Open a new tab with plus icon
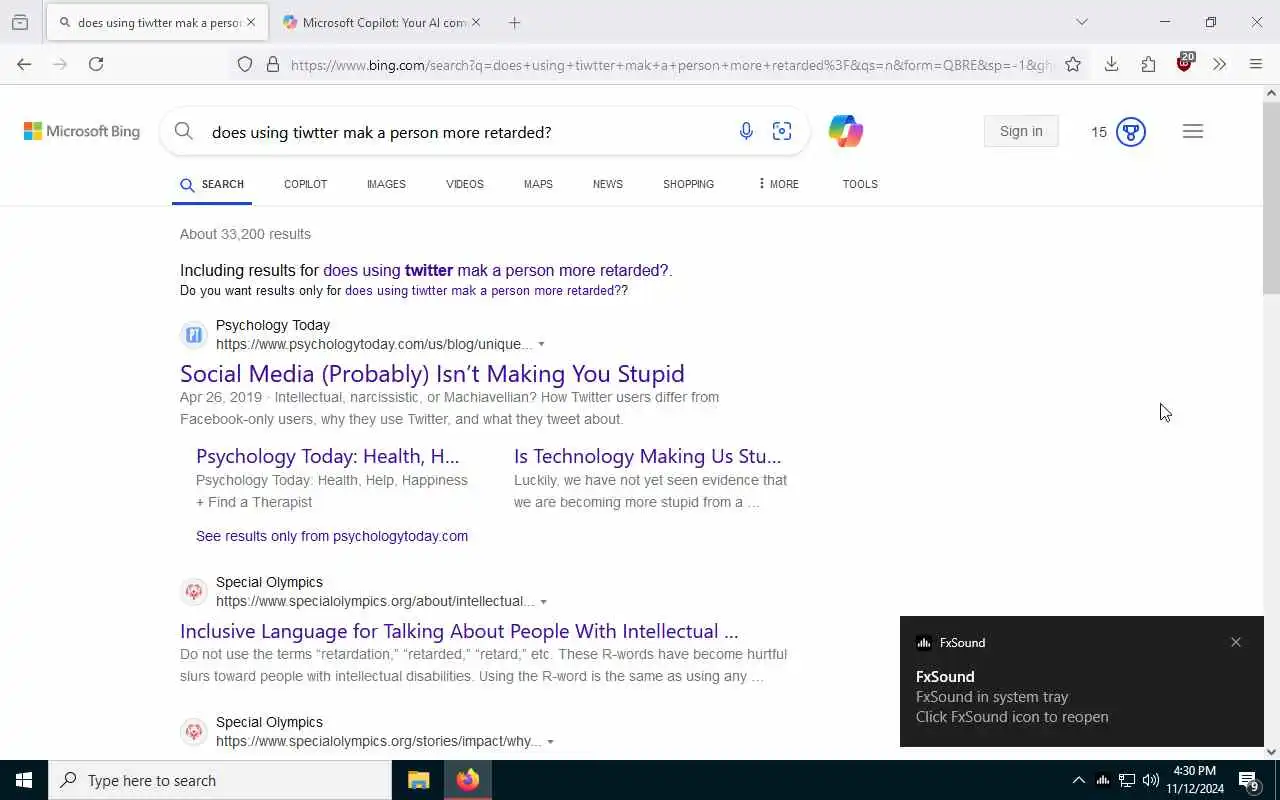Screen dimensions: 1280x800 [514, 22]
